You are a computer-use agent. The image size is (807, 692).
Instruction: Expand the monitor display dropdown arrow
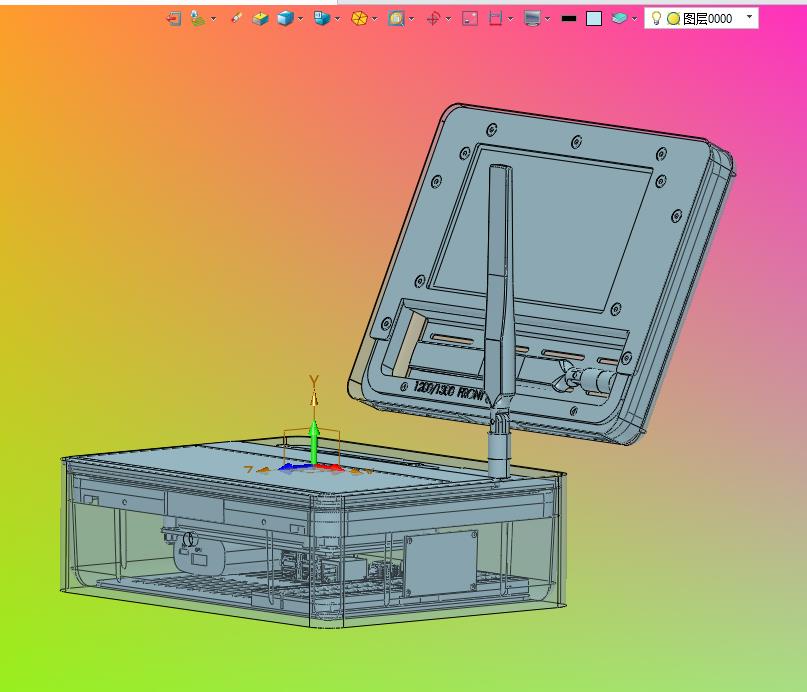(x=548, y=19)
